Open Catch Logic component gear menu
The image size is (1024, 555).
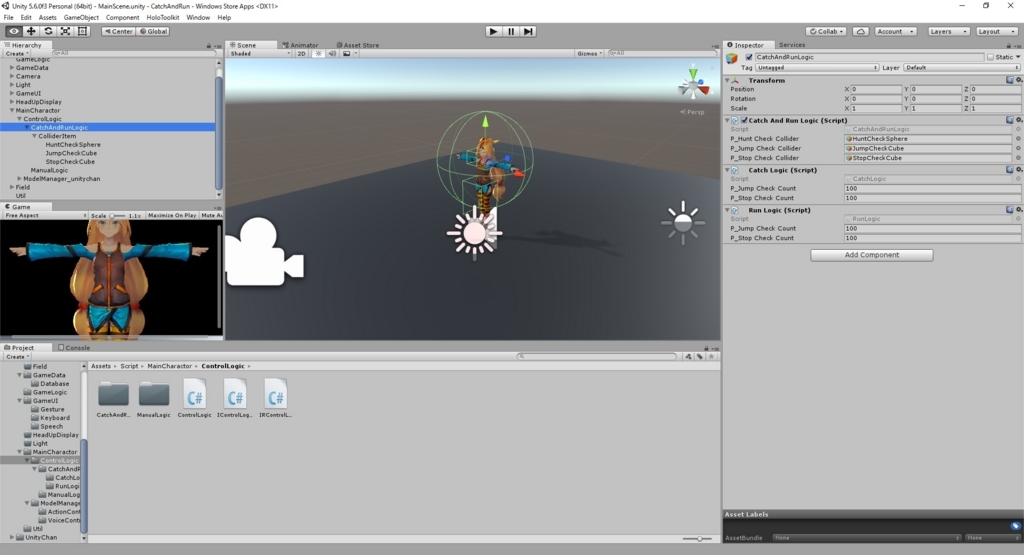point(1019,170)
